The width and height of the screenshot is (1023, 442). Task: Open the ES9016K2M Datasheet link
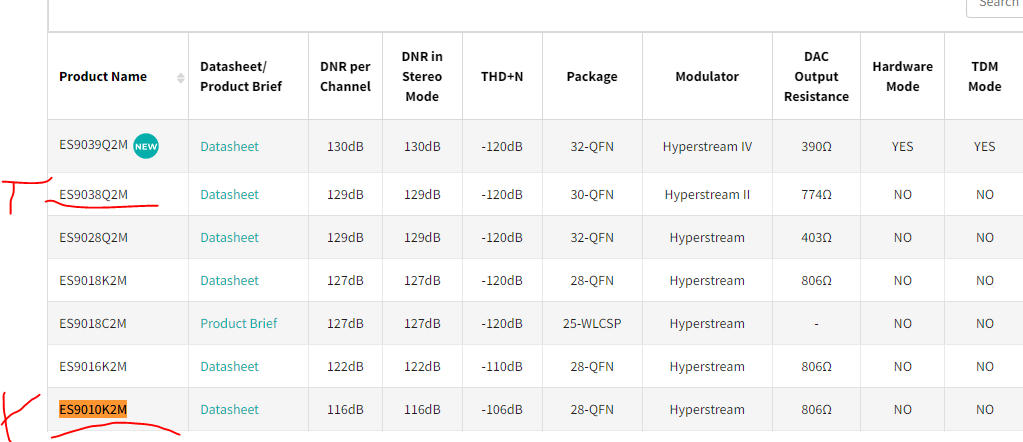pos(229,367)
